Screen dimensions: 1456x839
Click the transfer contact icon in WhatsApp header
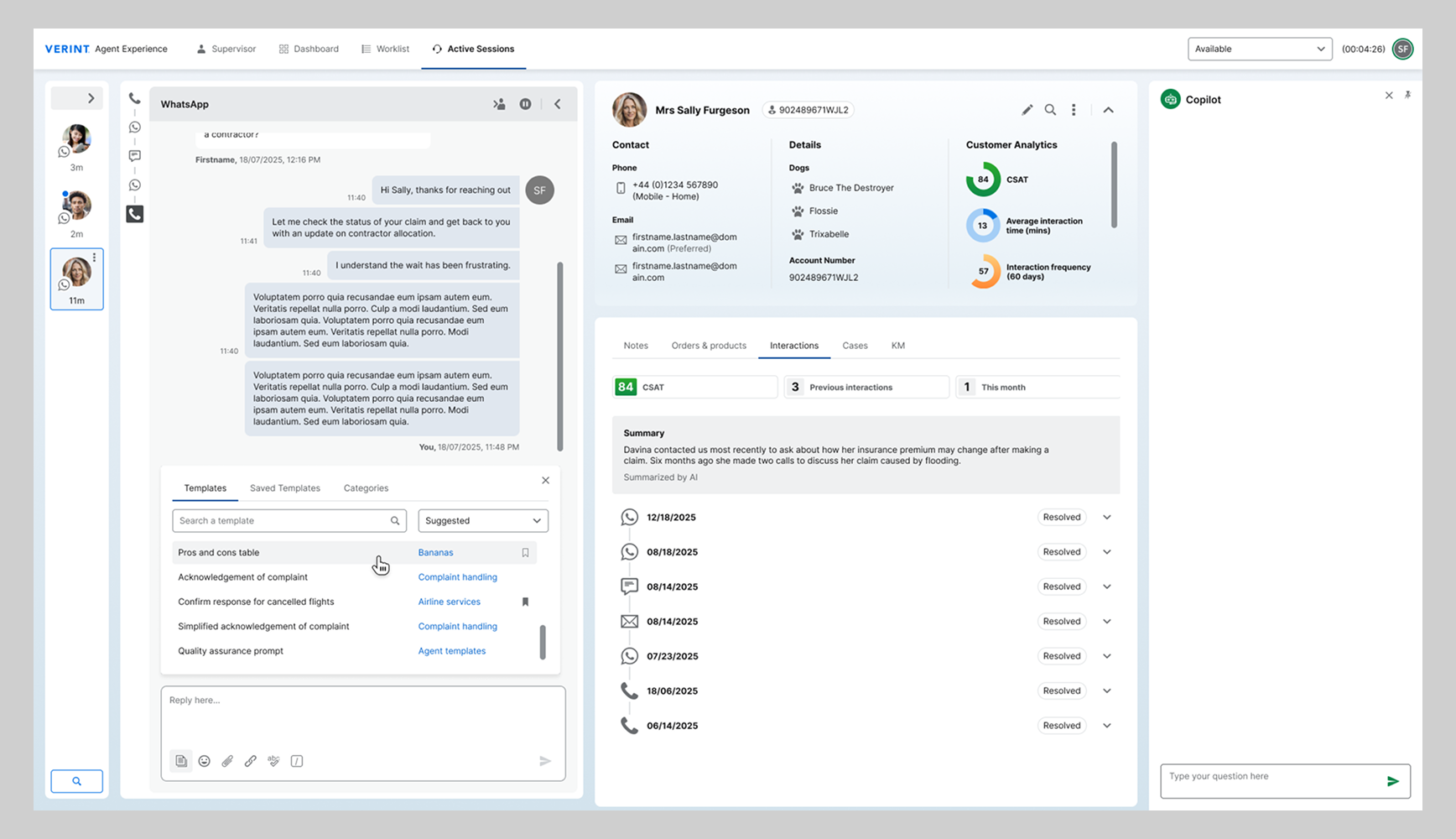click(x=499, y=104)
